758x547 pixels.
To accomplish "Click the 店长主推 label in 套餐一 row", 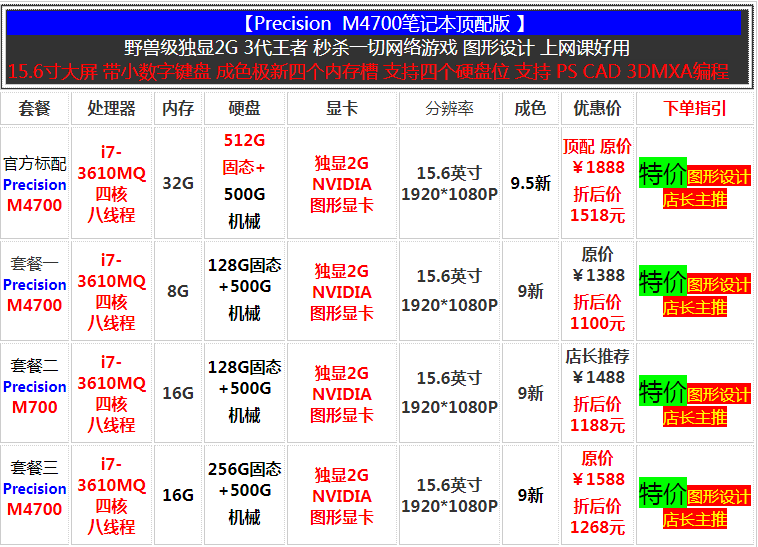I will [695, 306].
